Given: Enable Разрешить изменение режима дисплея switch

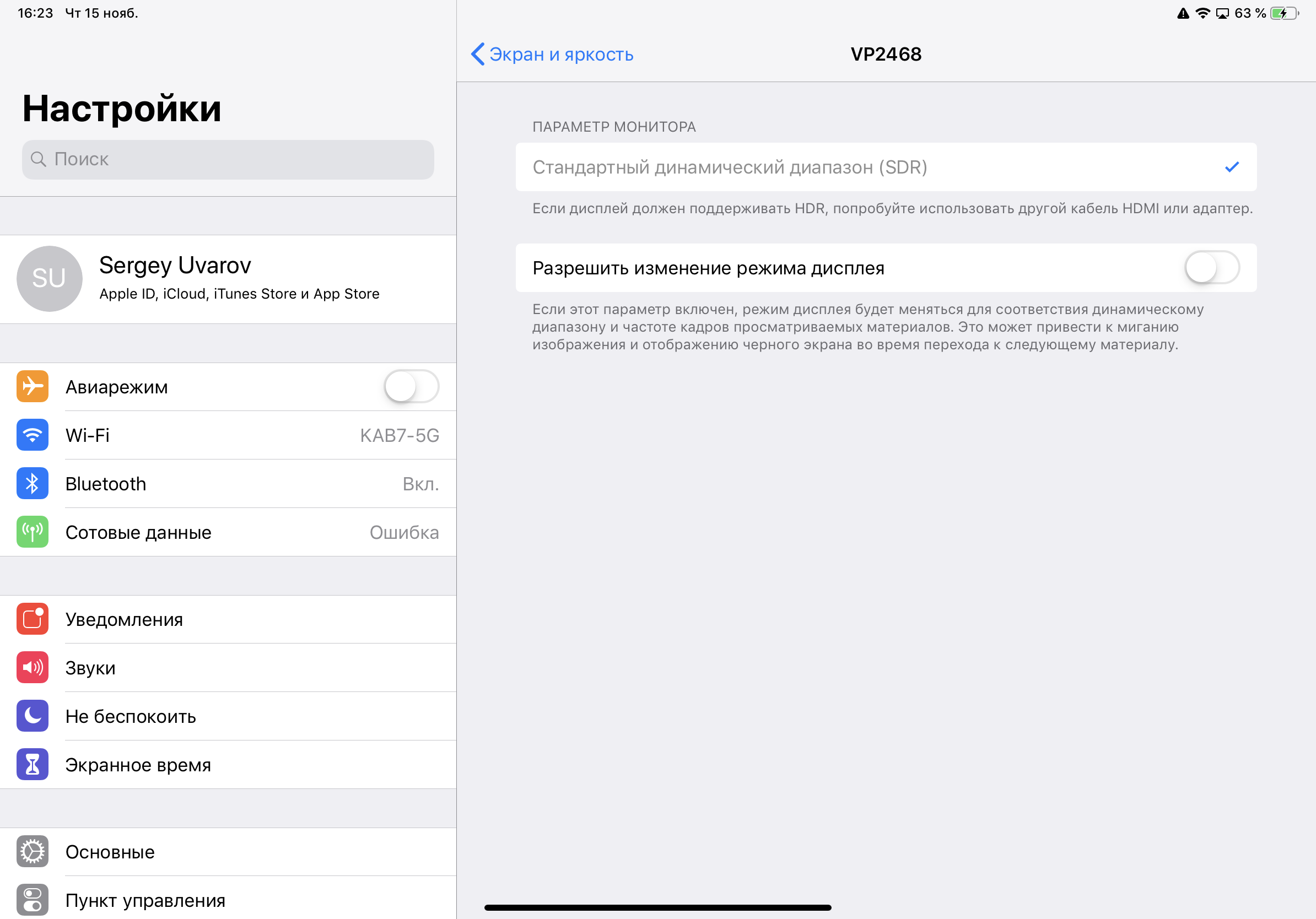Looking at the screenshot, I should pos(1211,268).
